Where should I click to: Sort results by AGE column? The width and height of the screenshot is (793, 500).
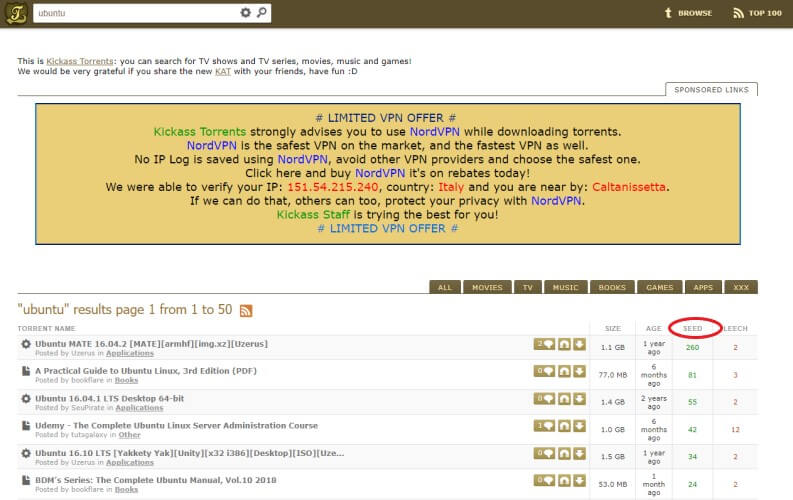653,329
